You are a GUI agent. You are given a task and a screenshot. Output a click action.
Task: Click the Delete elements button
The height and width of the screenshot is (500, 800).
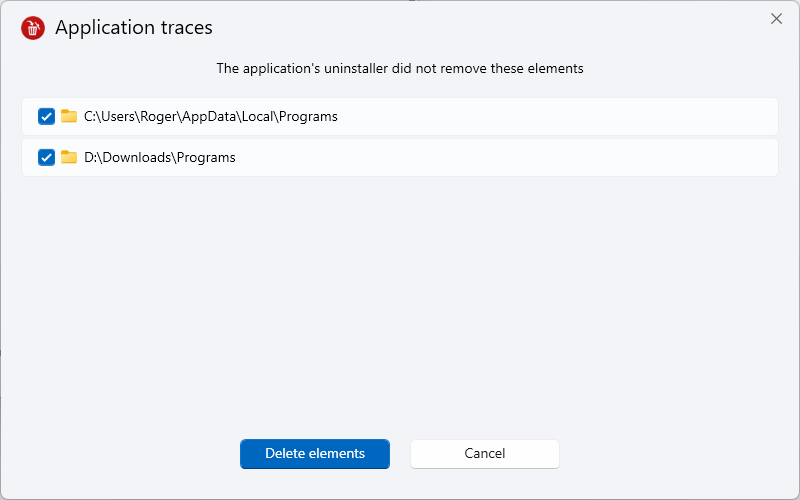[315, 454]
